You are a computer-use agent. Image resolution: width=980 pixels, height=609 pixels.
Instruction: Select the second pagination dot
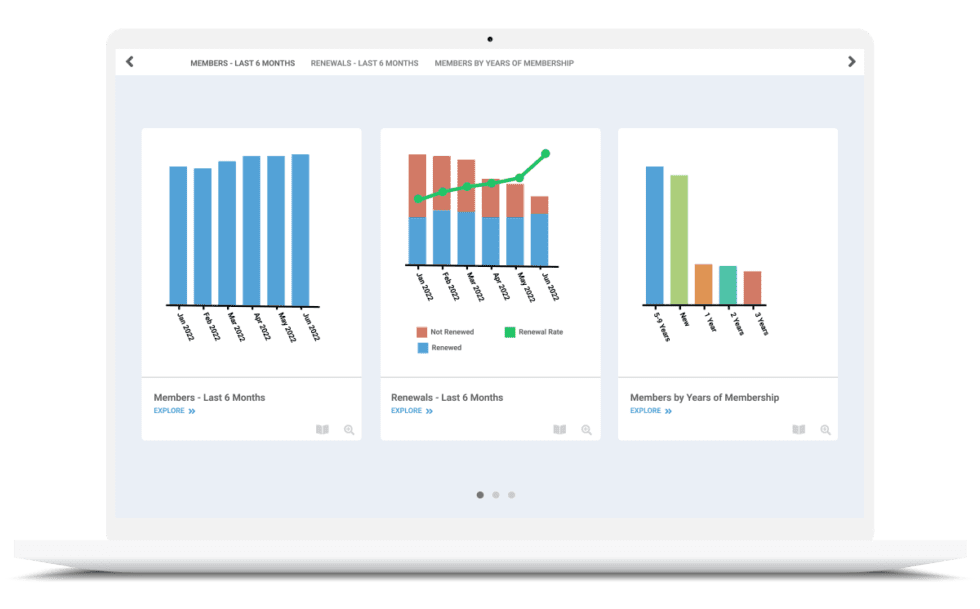coord(497,493)
